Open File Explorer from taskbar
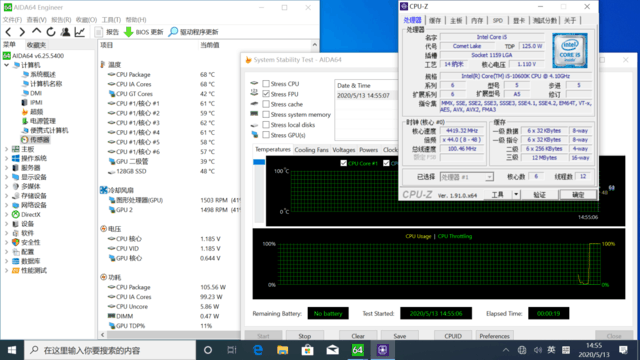The width and height of the screenshot is (640, 360). point(282,350)
